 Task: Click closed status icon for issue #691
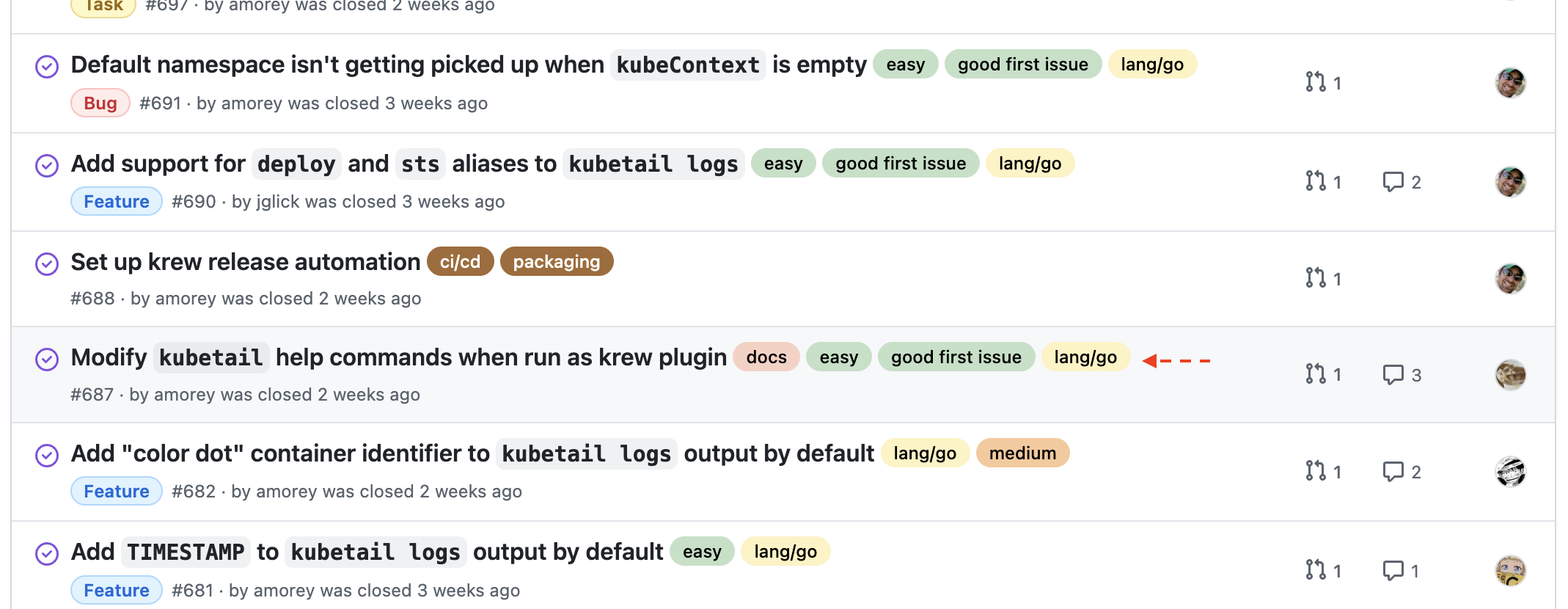point(47,67)
